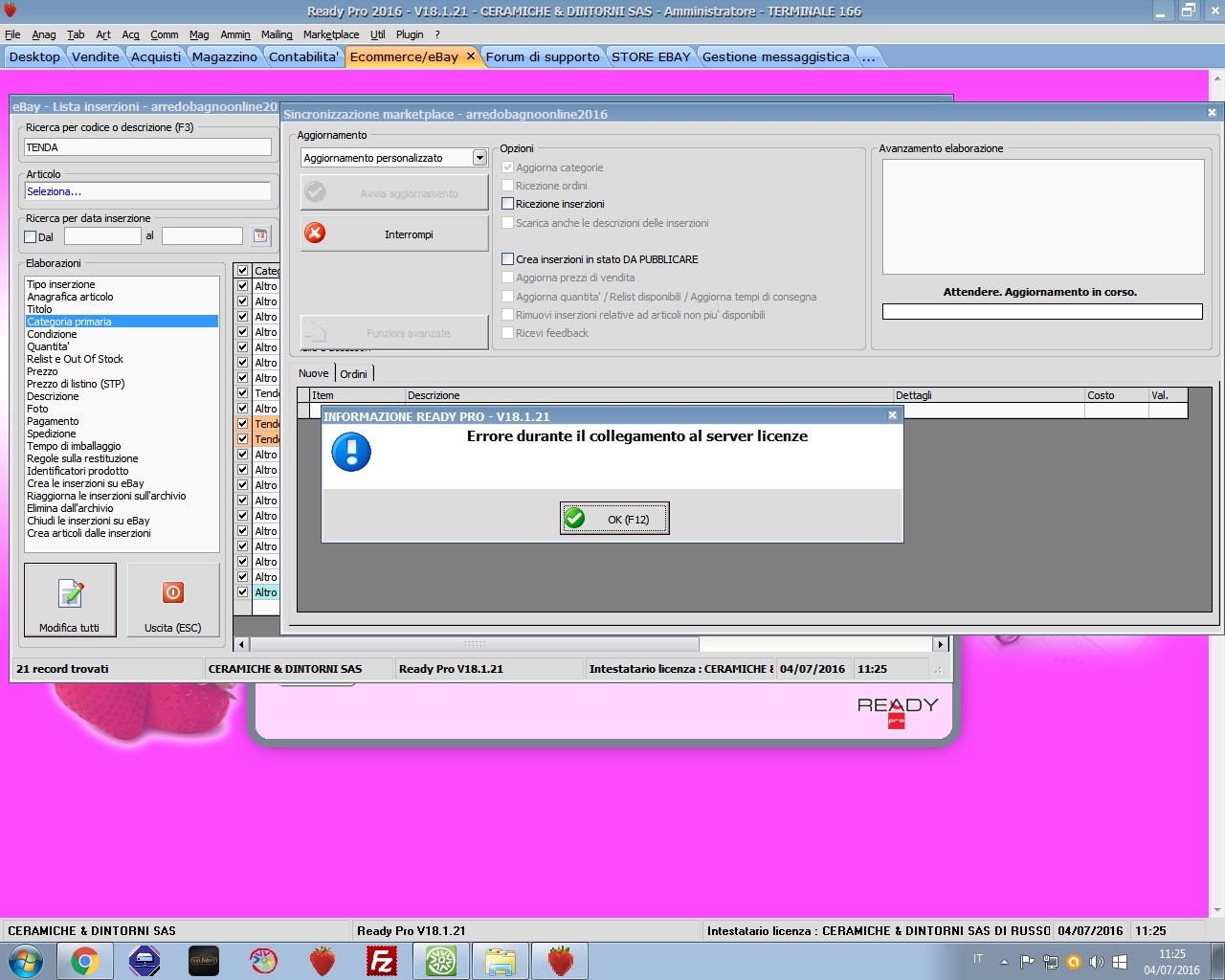Select the Ordini tab
This screenshot has height=980, width=1225.
coord(353,374)
